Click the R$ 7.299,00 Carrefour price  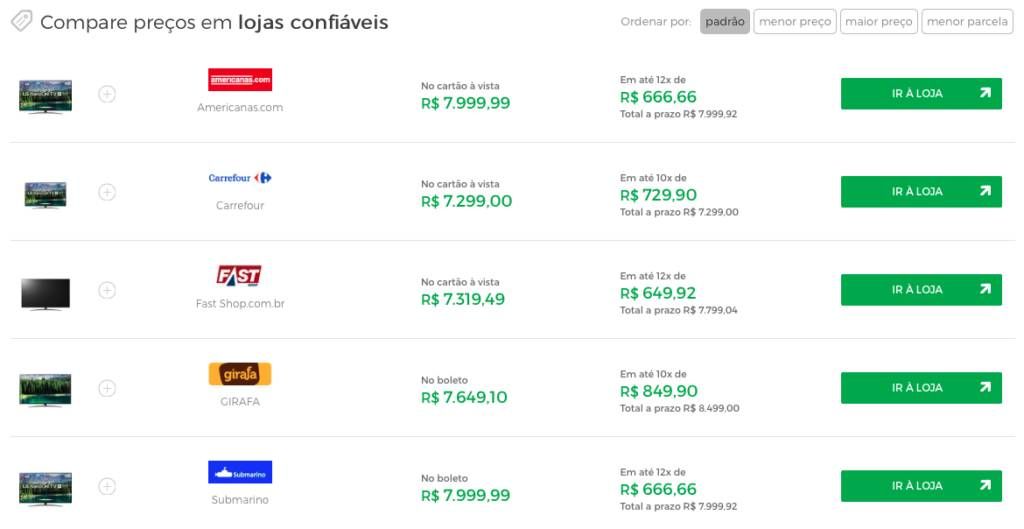(466, 201)
